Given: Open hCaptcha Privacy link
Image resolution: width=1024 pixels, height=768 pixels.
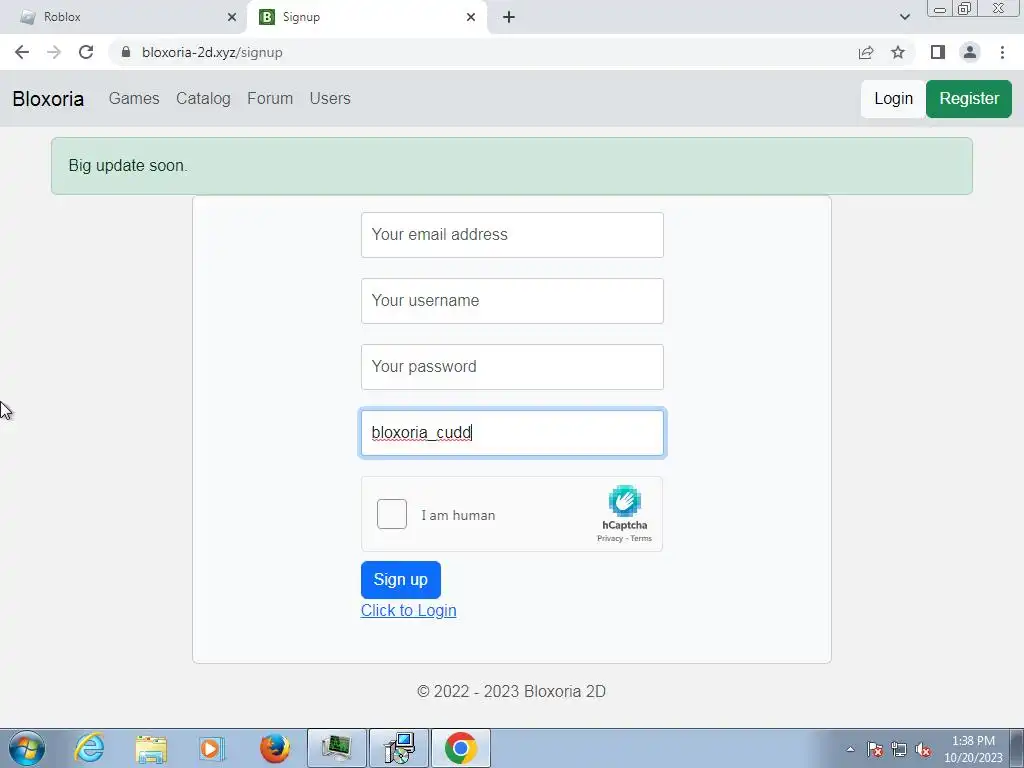Looking at the screenshot, I should [609, 539].
